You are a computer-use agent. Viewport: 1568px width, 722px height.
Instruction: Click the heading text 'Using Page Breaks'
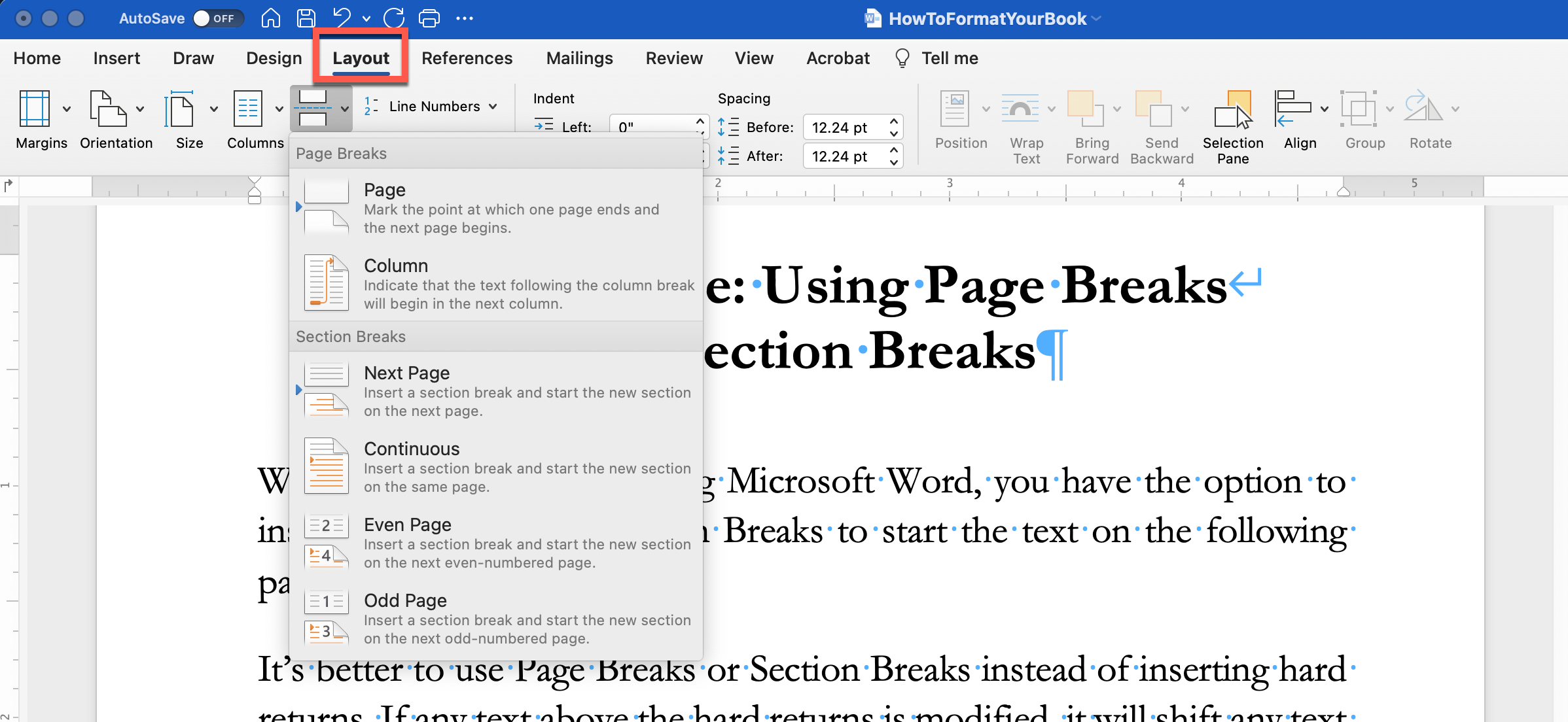coord(995,286)
